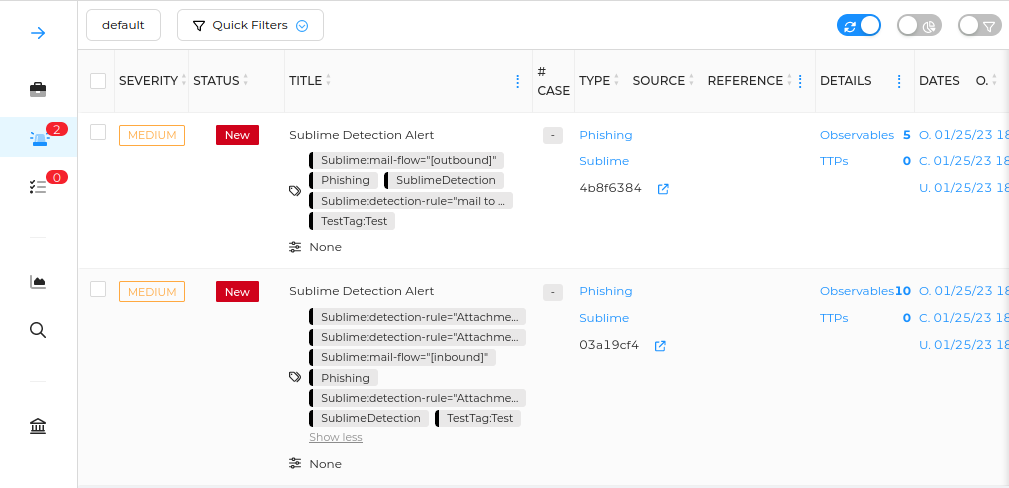The height and width of the screenshot is (488, 1009).
Task: Tick the select-all alerts checkbox in header
Action: coord(98,81)
